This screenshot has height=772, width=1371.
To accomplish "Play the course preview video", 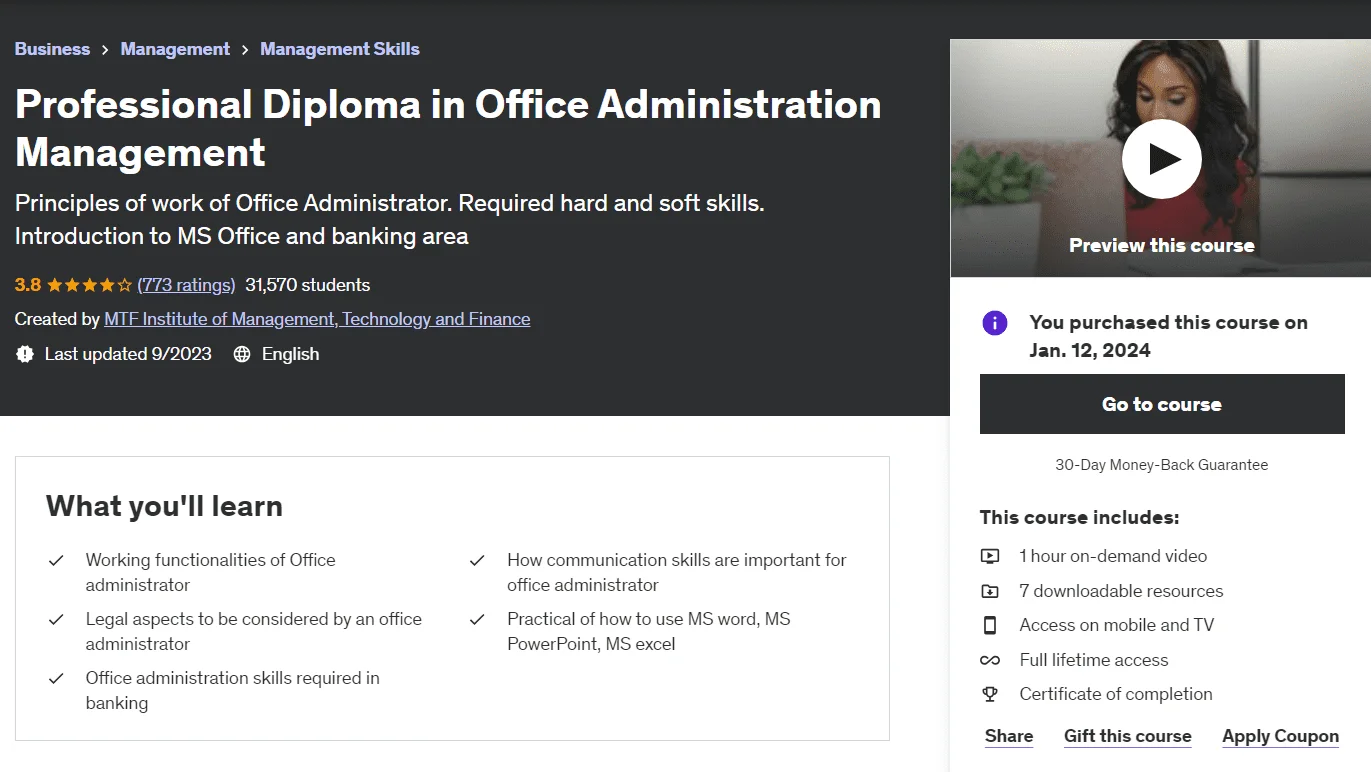I will [1160, 159].
